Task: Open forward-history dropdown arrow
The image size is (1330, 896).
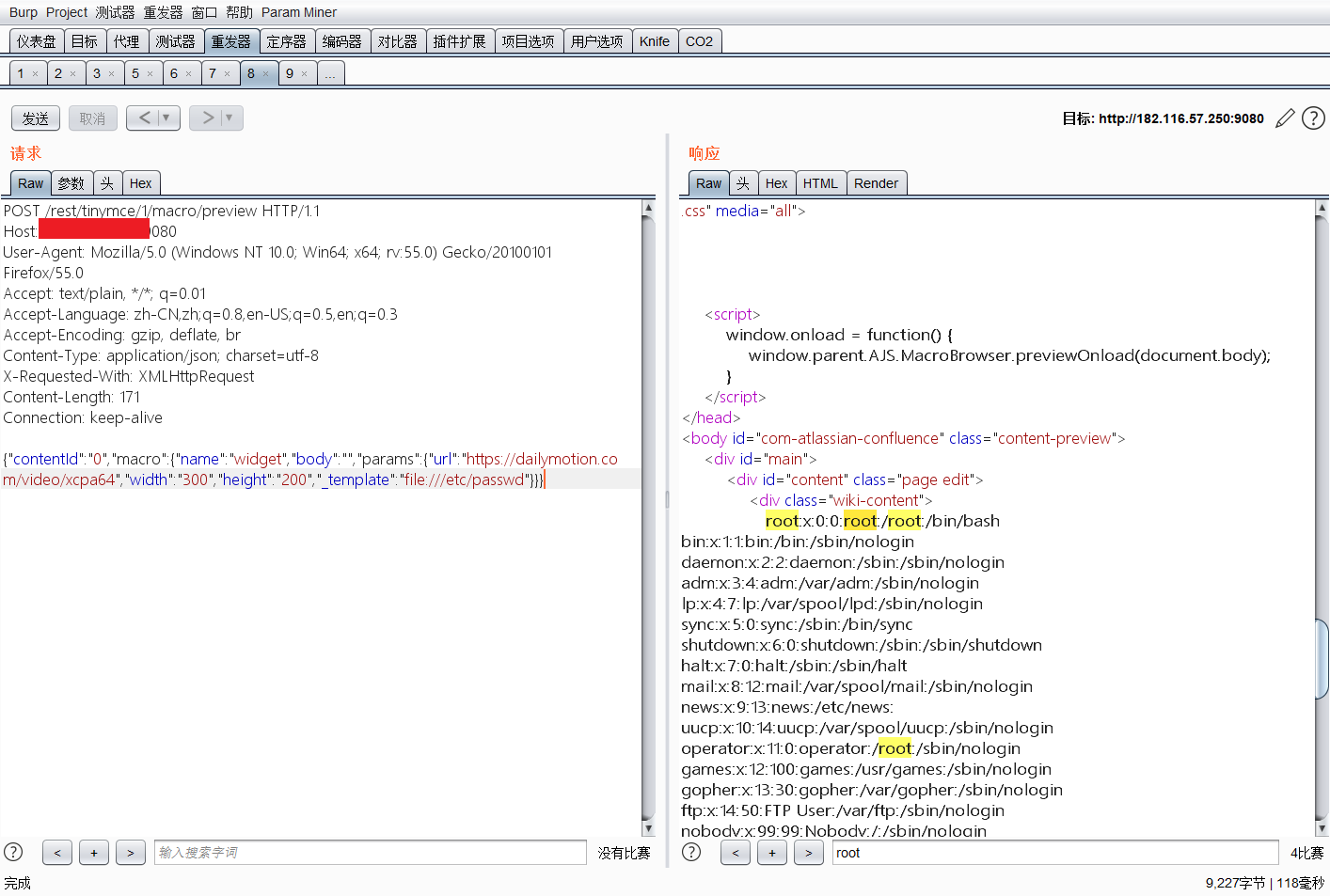Action: [230, 118]
